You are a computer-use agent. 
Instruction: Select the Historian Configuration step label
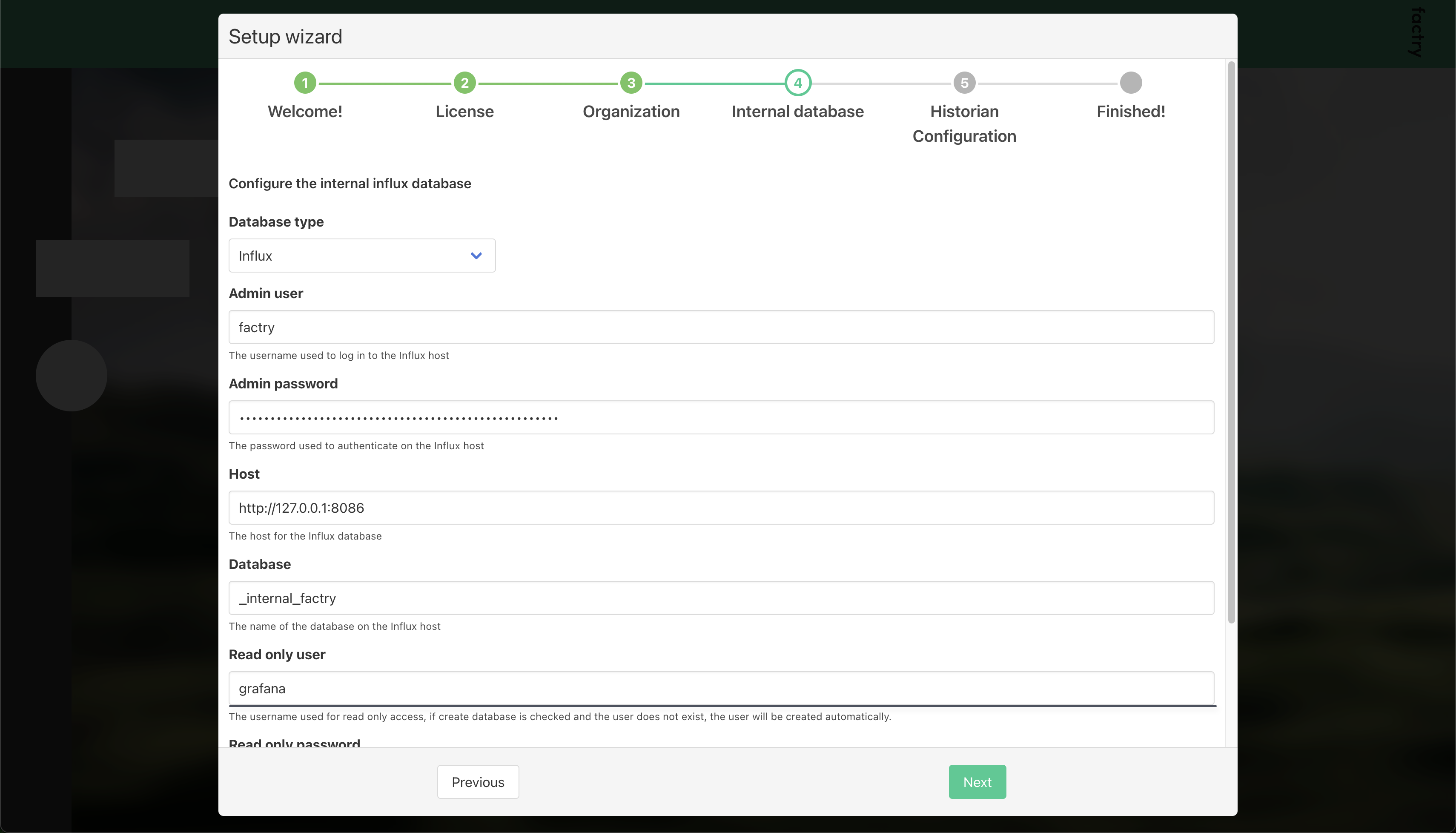(964, 124)
